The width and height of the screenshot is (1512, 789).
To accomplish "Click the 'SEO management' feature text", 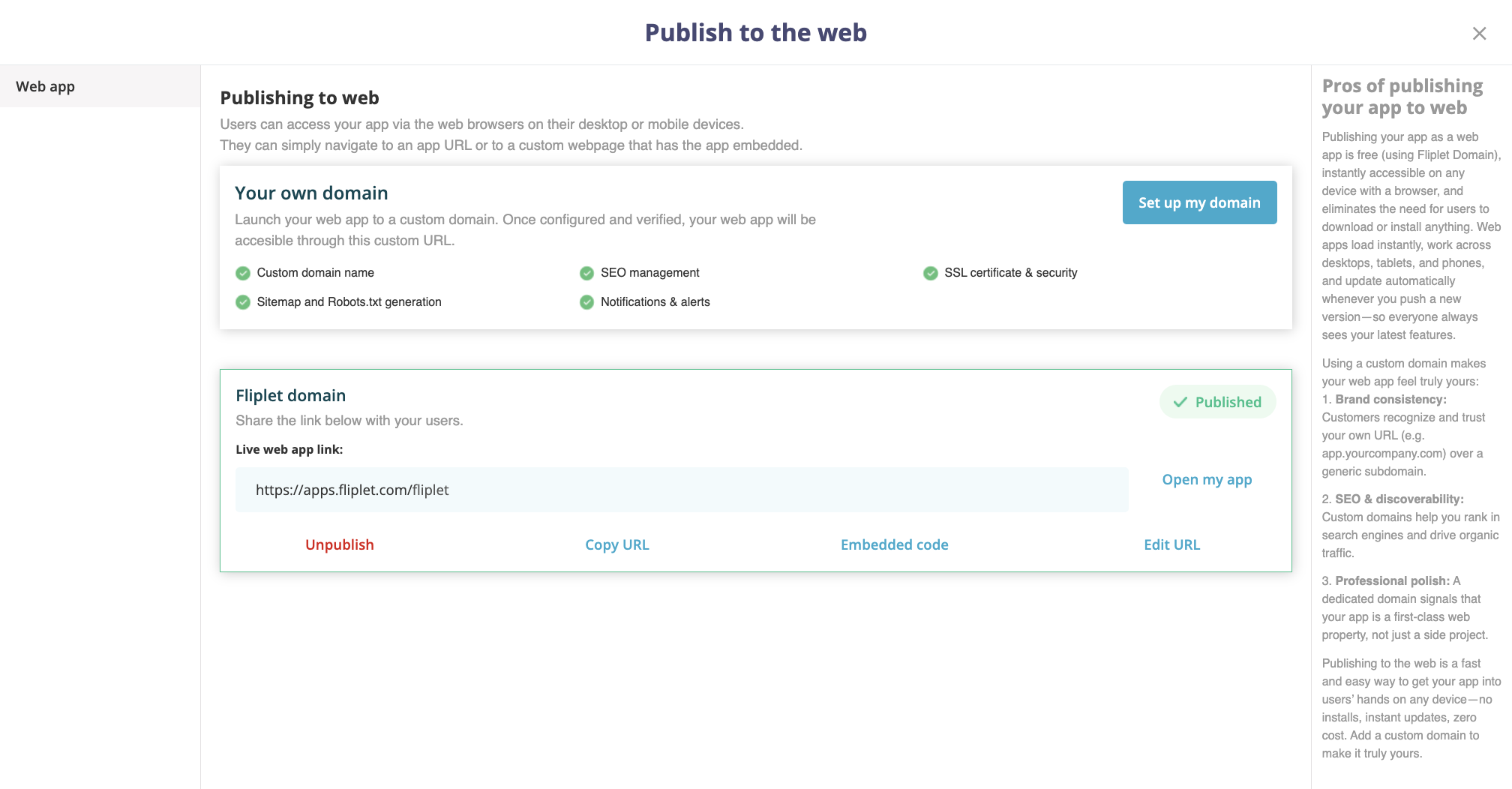I will point(650,273).
